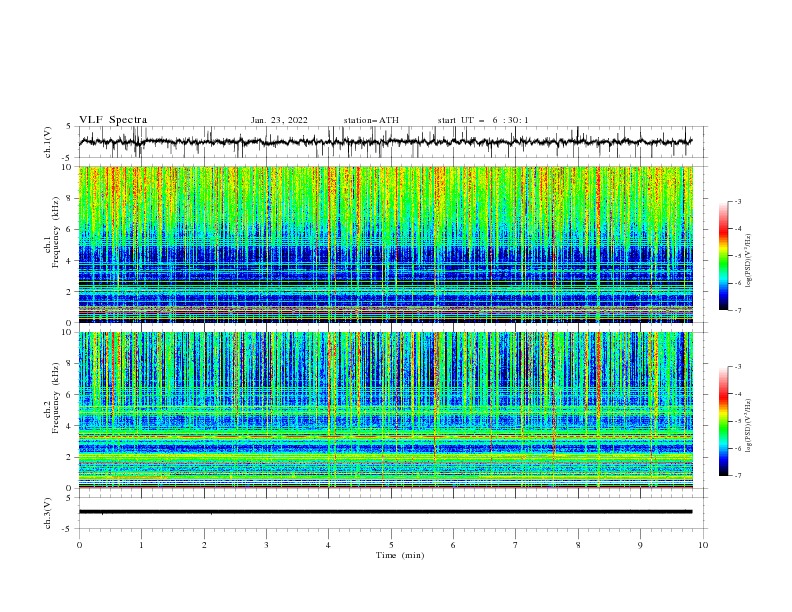Click the time axis tick label "5"
Screen dimensions: 792x612
391,545
